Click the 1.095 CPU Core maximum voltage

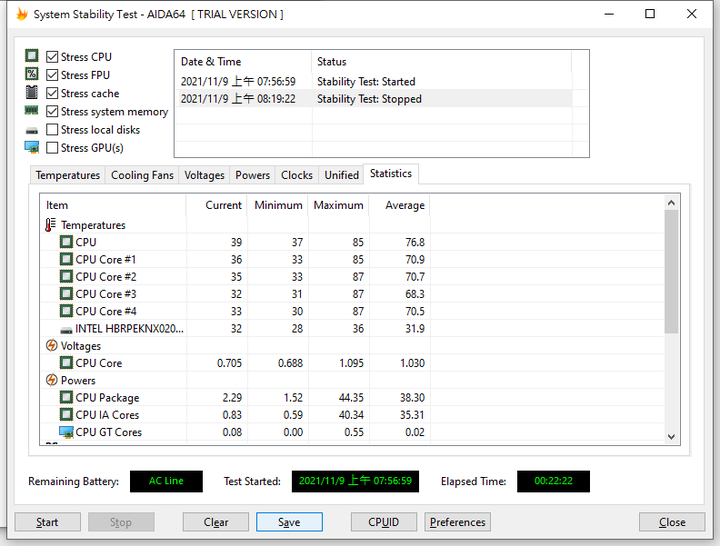(351, 363)
